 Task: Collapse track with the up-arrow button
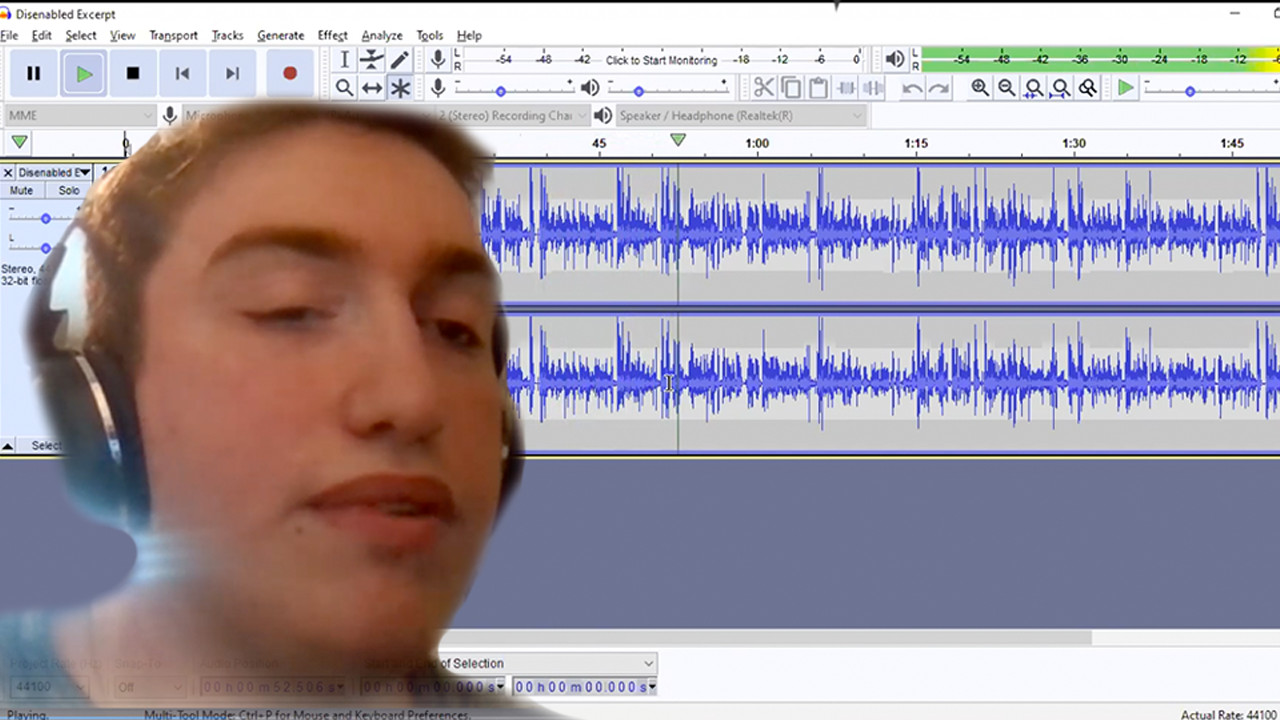tap(8, 446)
